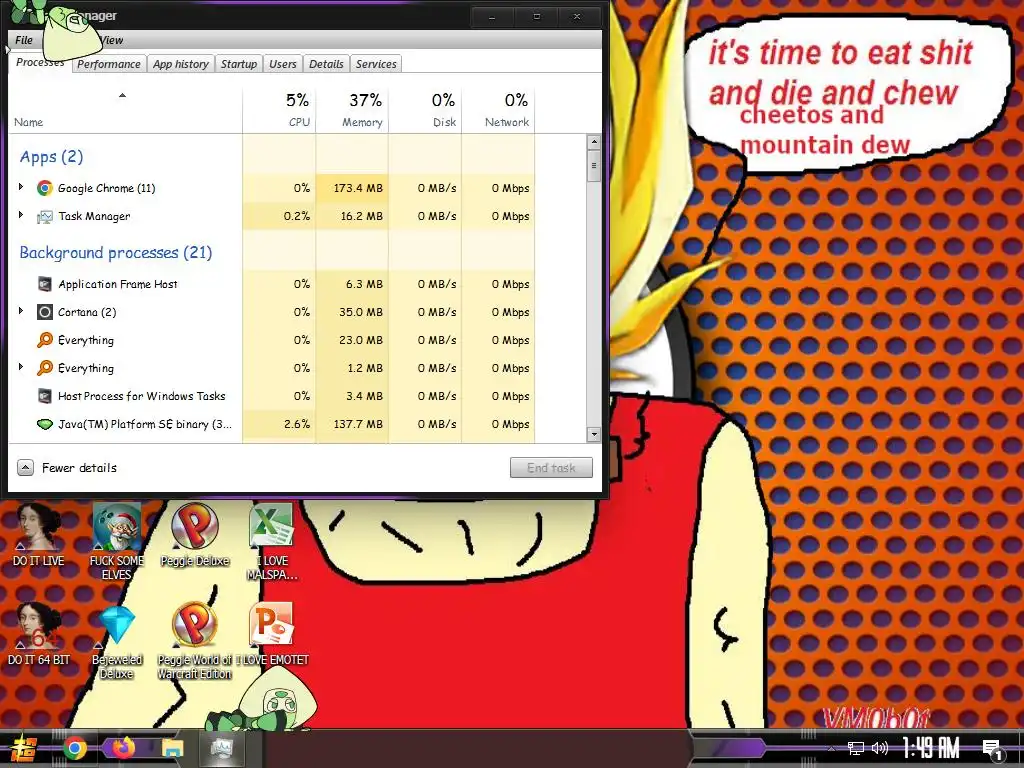The width and height of the screenshot is (1024, 768).
Task: Switch to the Startup tab
Action: click(238, 64)
